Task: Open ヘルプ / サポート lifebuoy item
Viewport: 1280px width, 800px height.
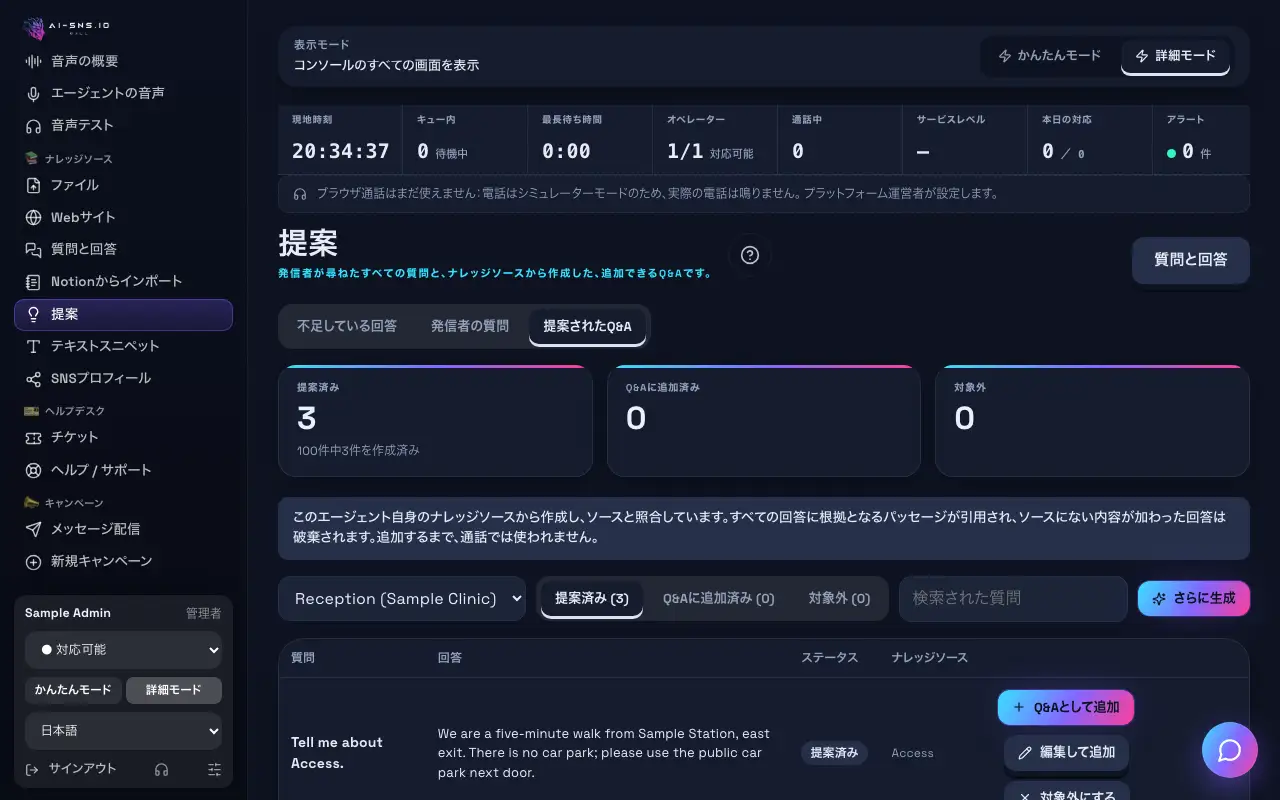Action: (123, 470)
